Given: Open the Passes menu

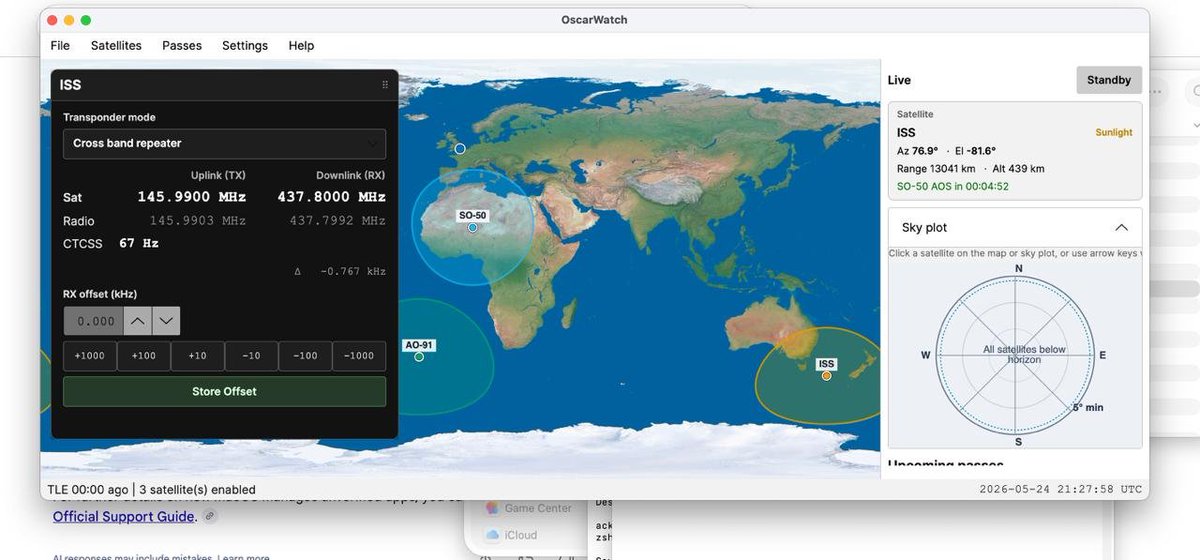Looking at the screenshot, I should pos(182,45).
